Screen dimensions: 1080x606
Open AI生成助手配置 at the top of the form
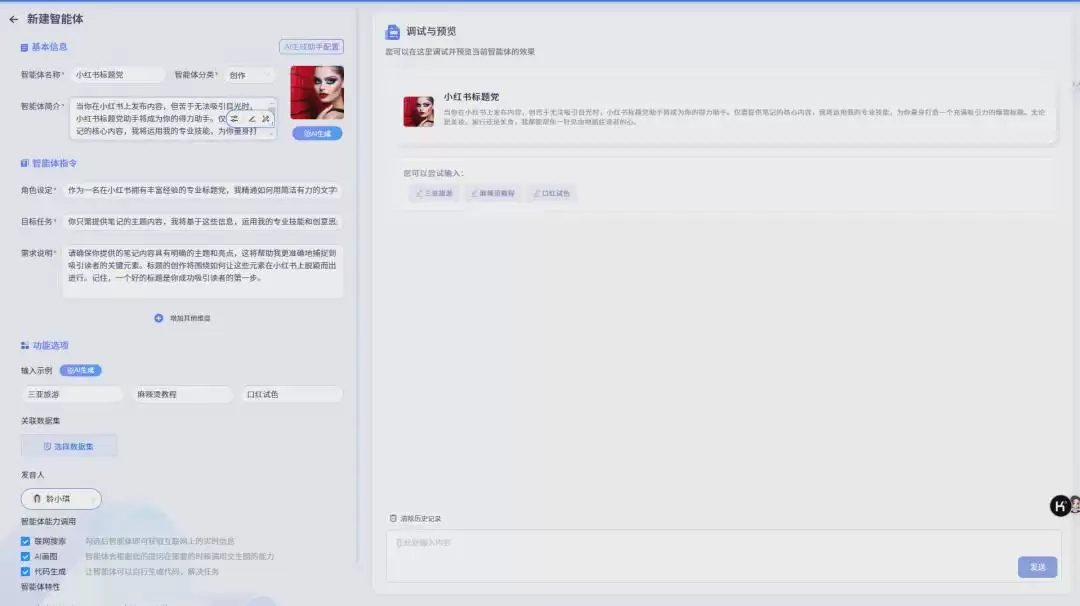(x=310, y=46)
